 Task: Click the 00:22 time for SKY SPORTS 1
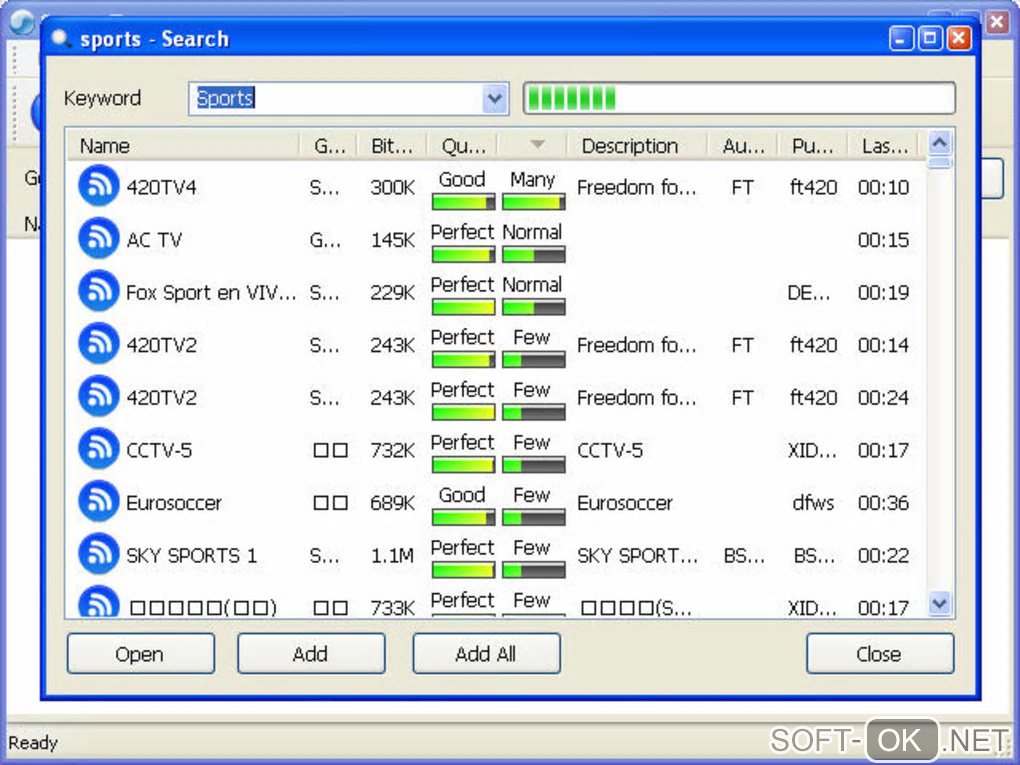coord(883,556)
